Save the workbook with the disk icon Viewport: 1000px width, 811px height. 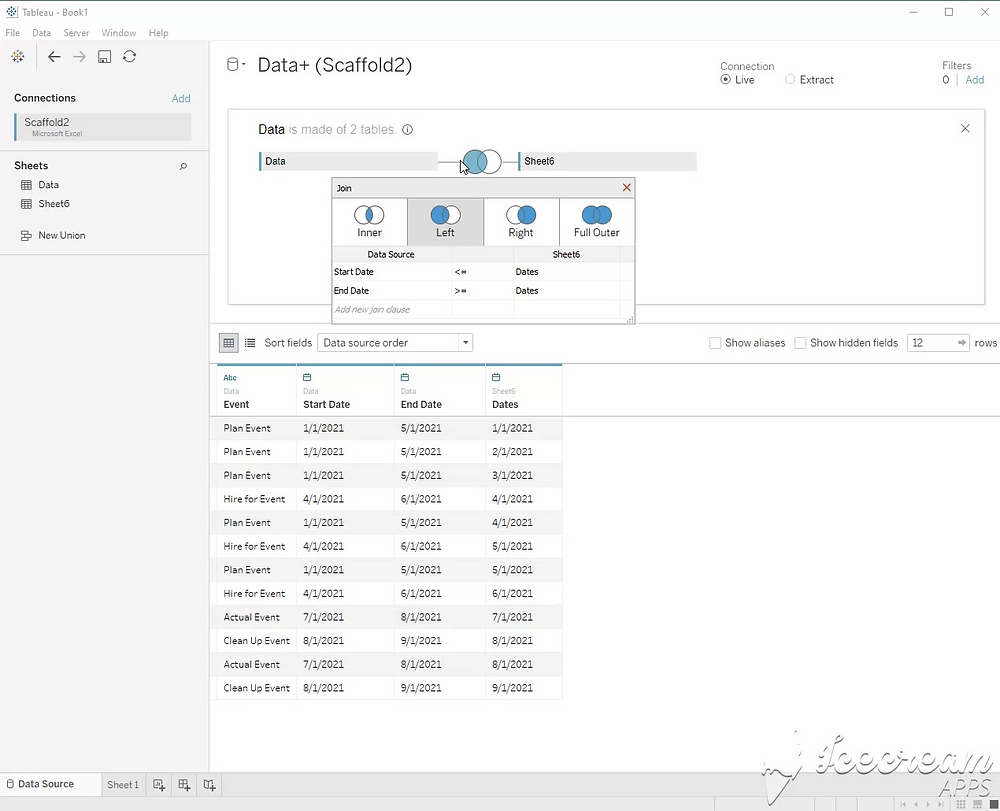pos(105,57)
